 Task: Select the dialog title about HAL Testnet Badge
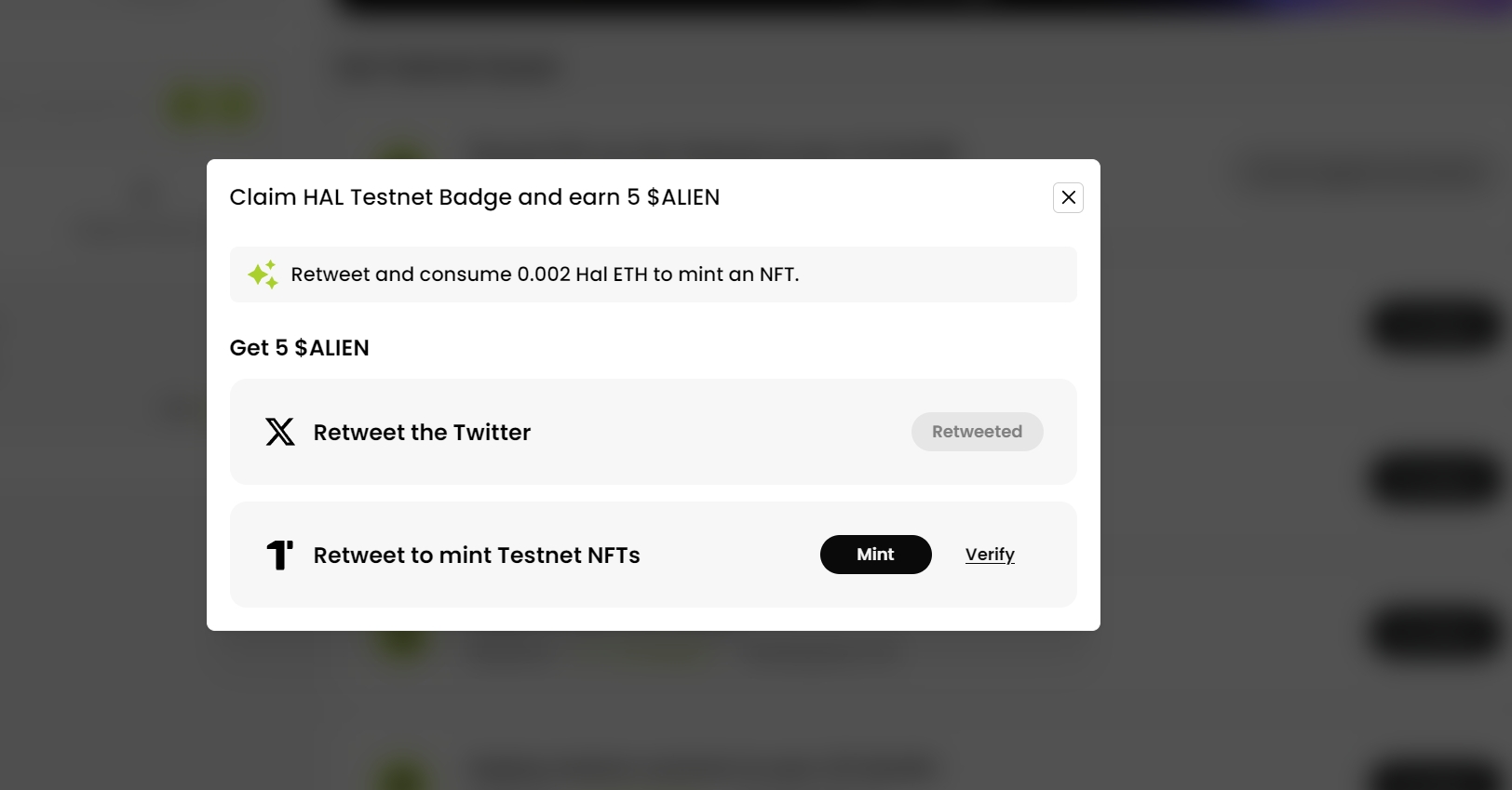(475, 197)
